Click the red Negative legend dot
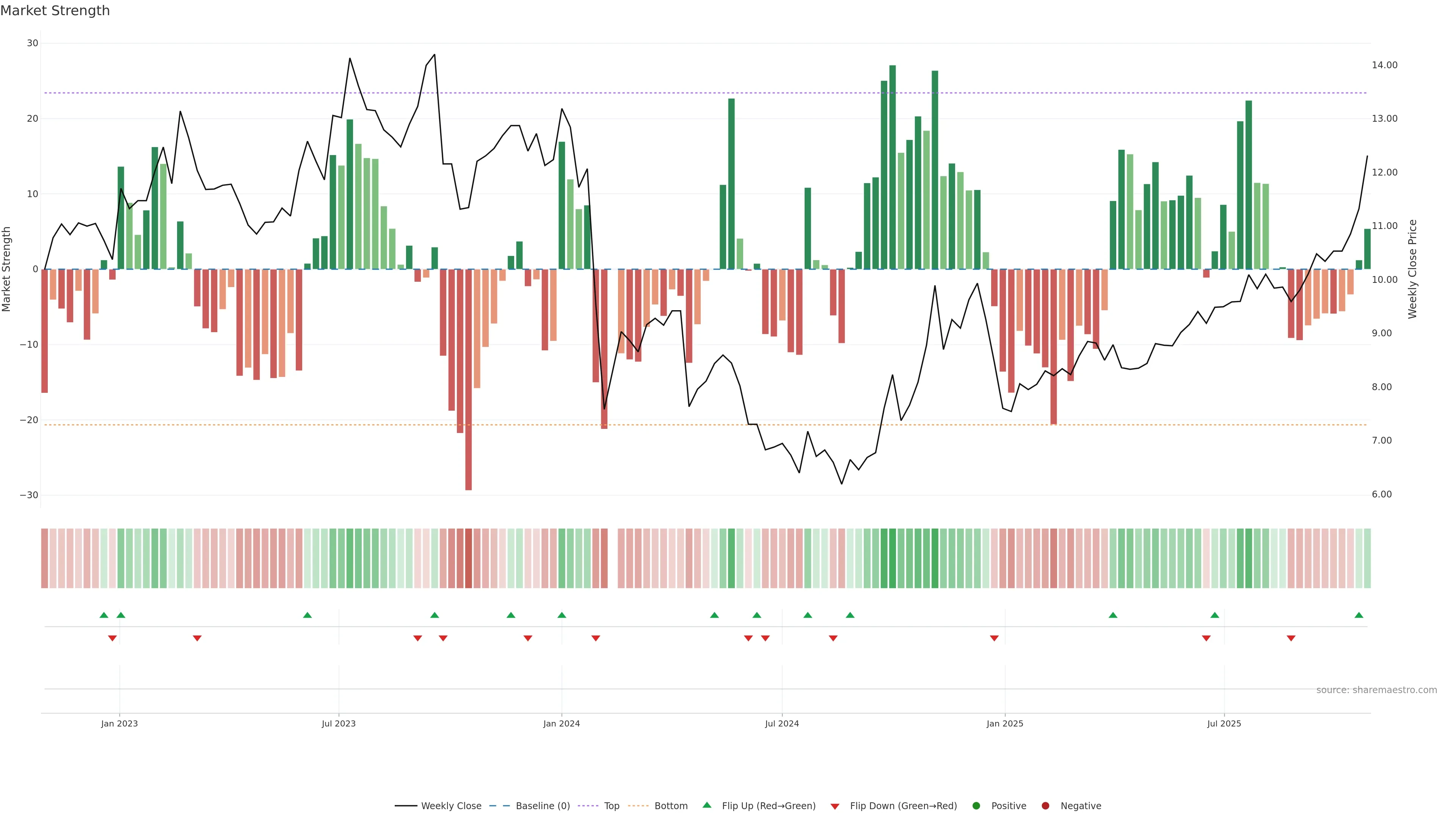The width and height of the screenshot is (1456, 819). [1045, 805]
